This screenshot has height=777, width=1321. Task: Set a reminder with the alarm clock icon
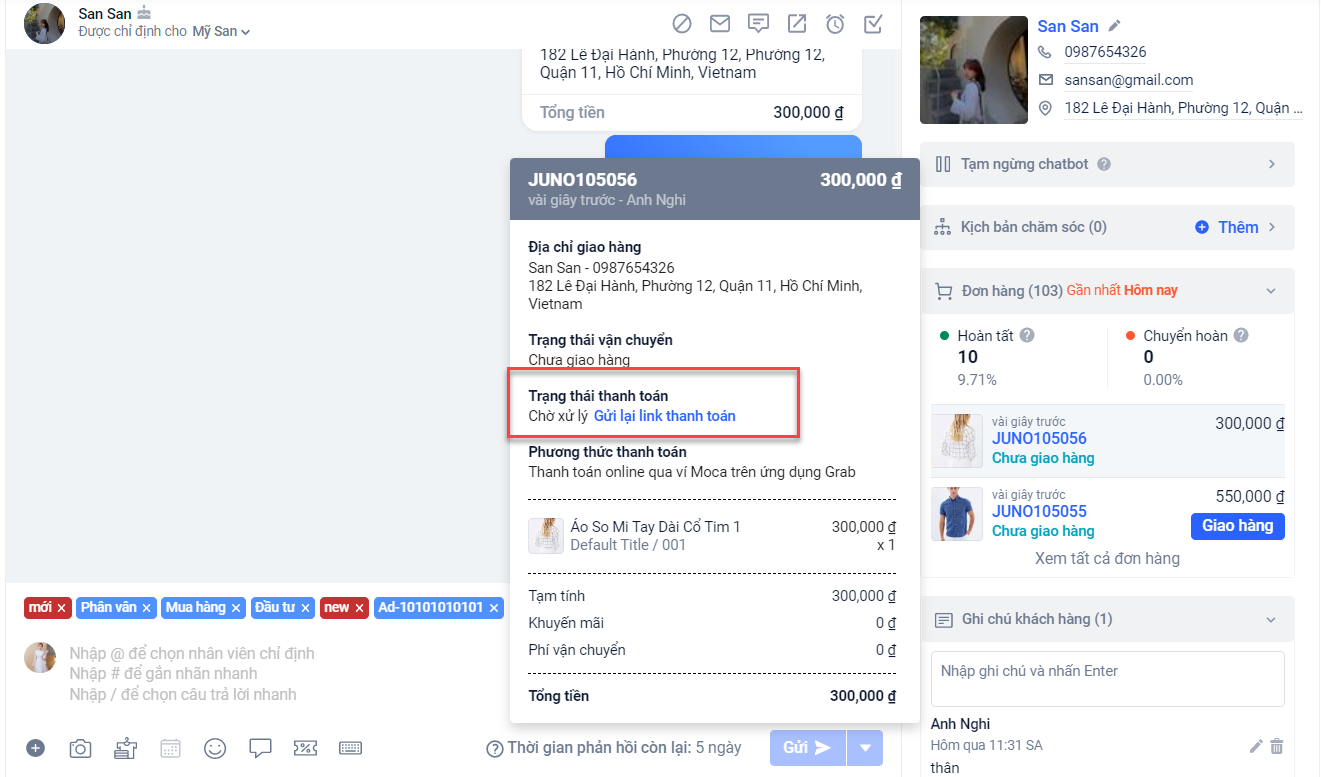point(835,23)
